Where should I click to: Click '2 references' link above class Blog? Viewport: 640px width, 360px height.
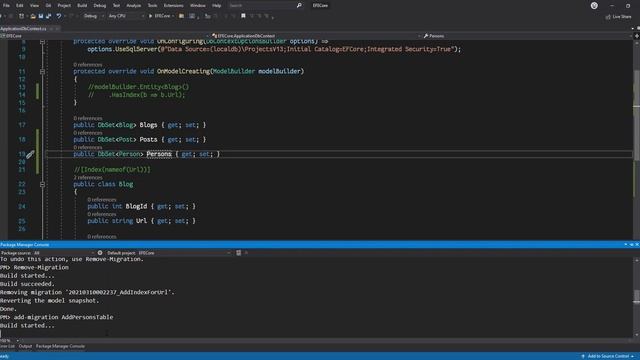(x=88, y=178)
